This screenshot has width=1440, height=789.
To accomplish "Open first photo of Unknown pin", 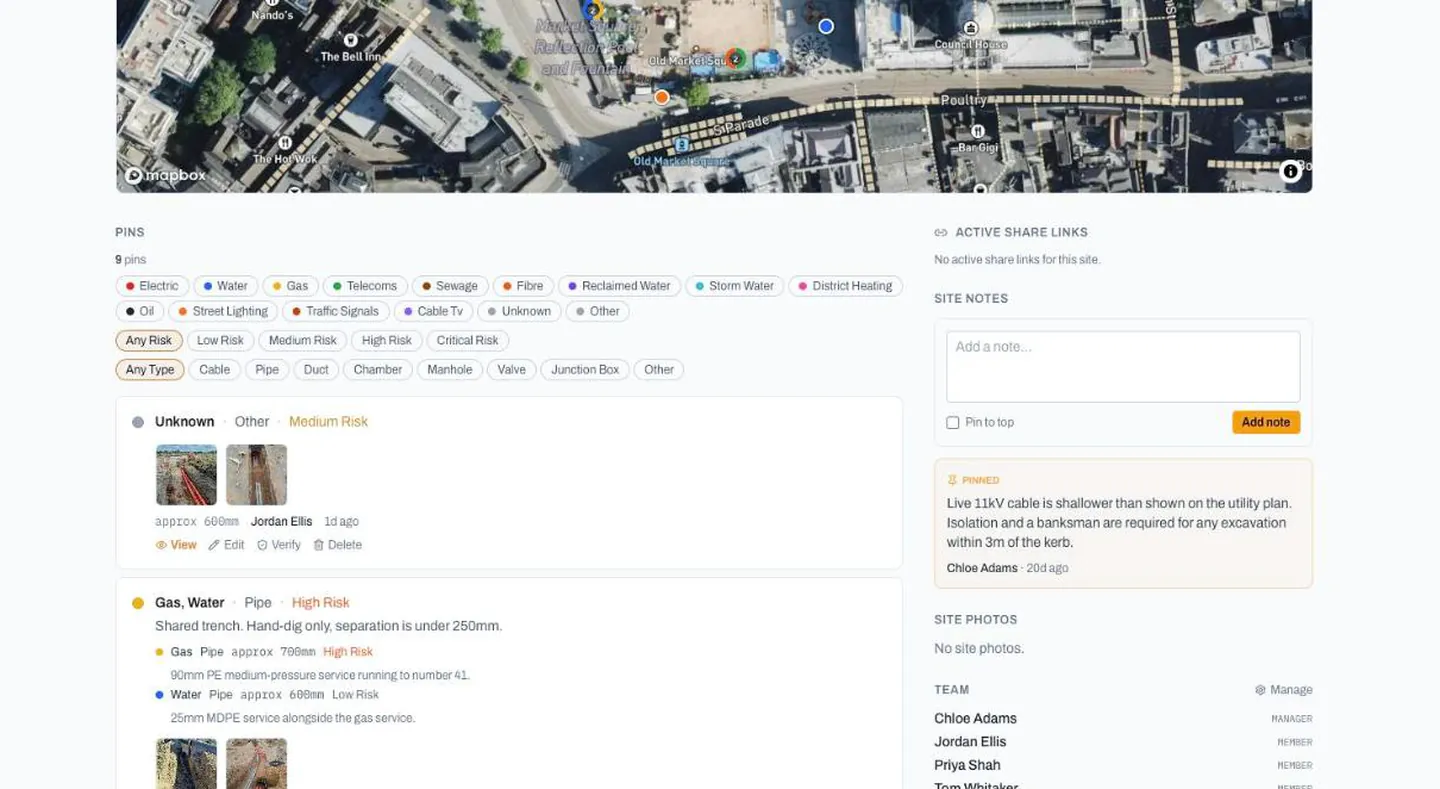I will pos(186,475).
